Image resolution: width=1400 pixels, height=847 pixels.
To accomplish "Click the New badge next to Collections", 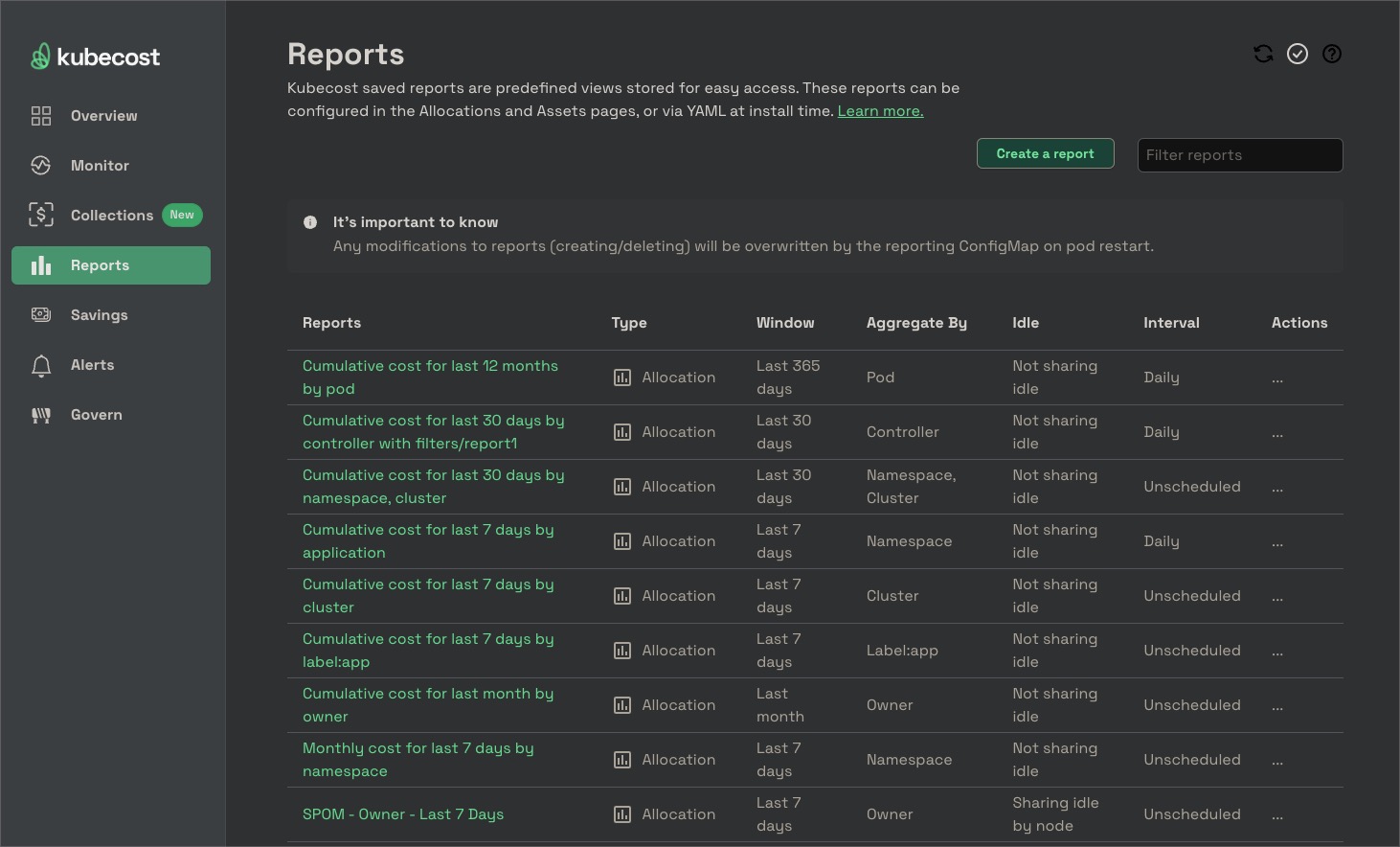I will click(182, 216).
